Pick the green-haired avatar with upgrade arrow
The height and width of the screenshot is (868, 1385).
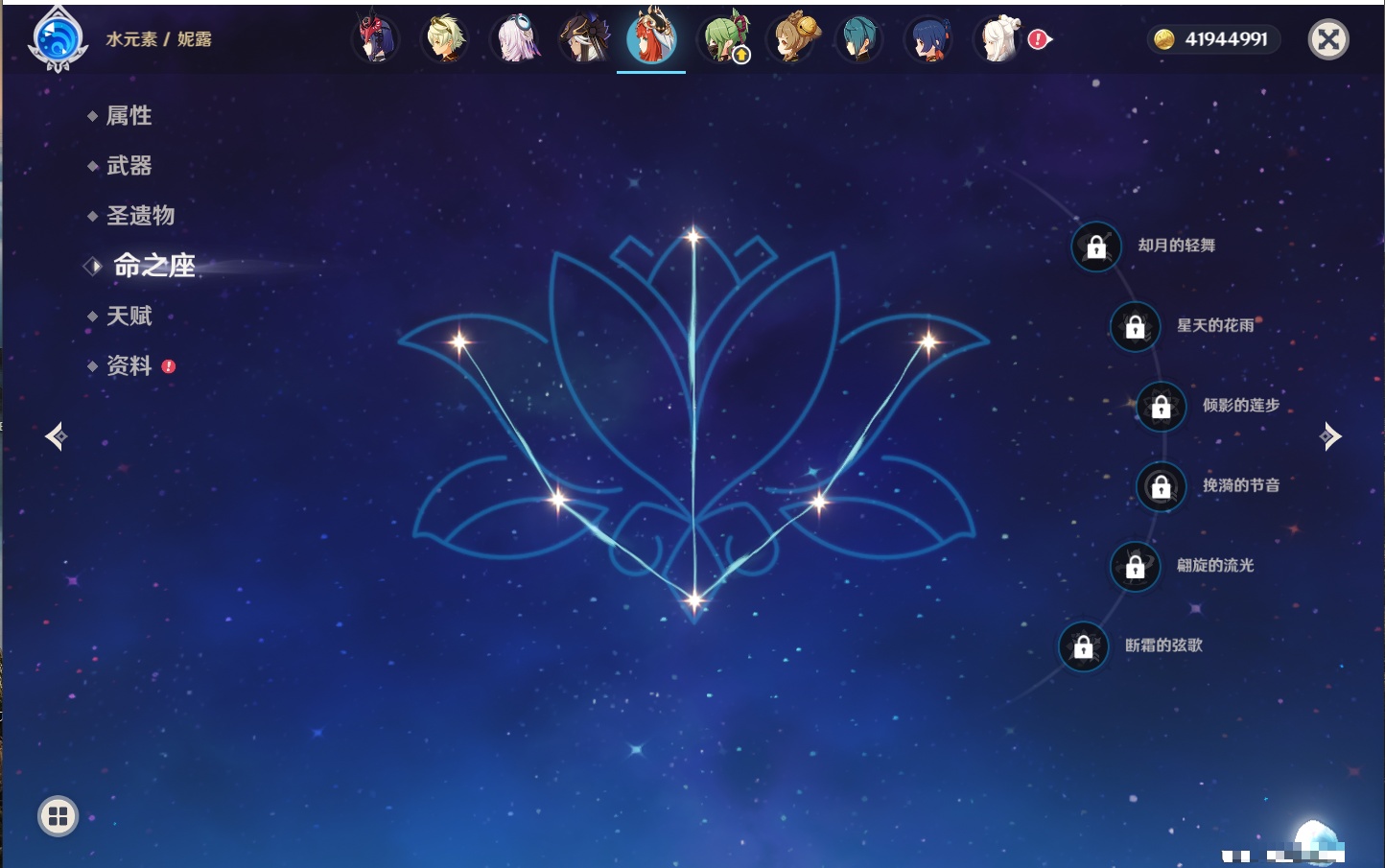click(x=726, y=38)
